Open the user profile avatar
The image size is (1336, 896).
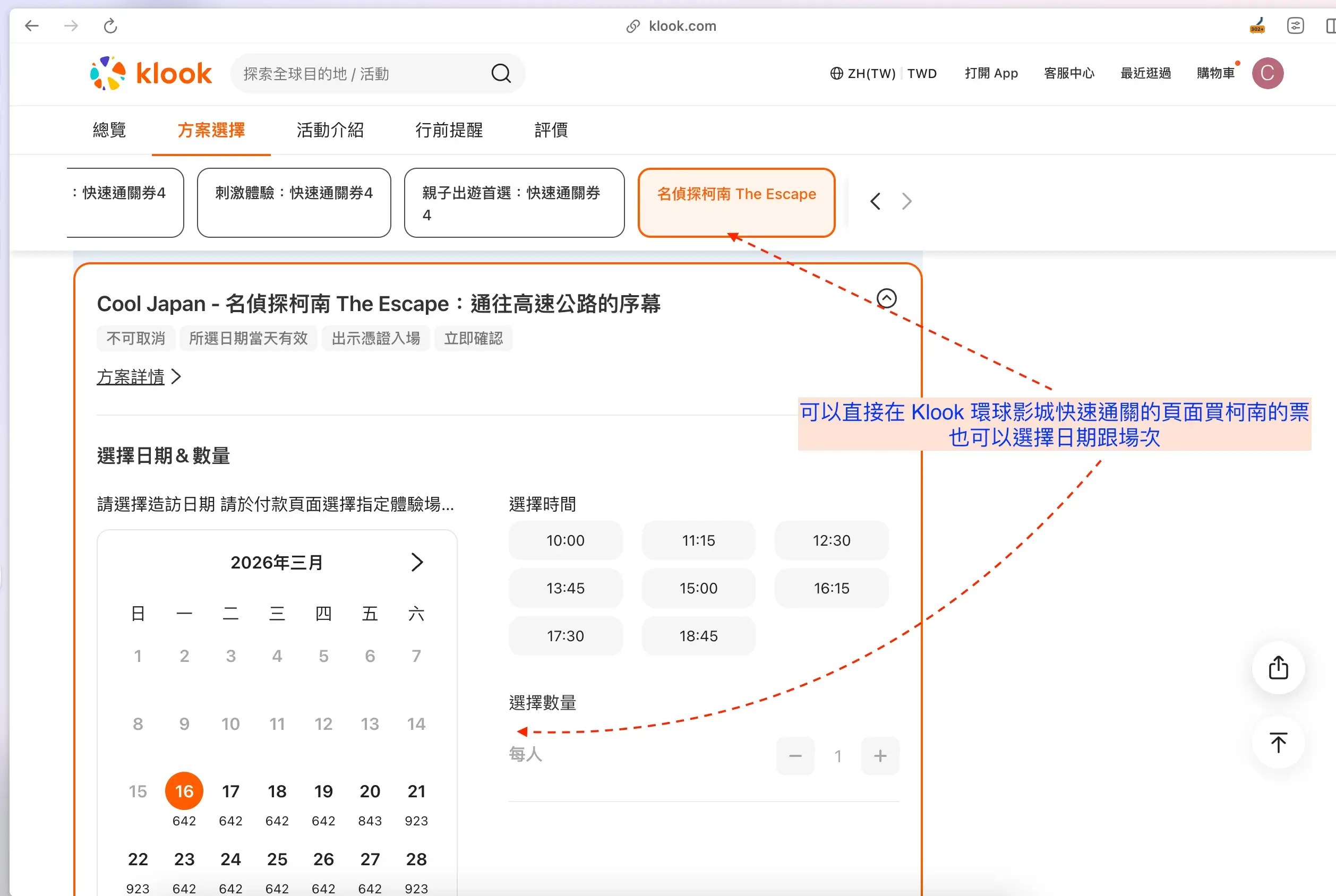click(x=1267, y=73)
